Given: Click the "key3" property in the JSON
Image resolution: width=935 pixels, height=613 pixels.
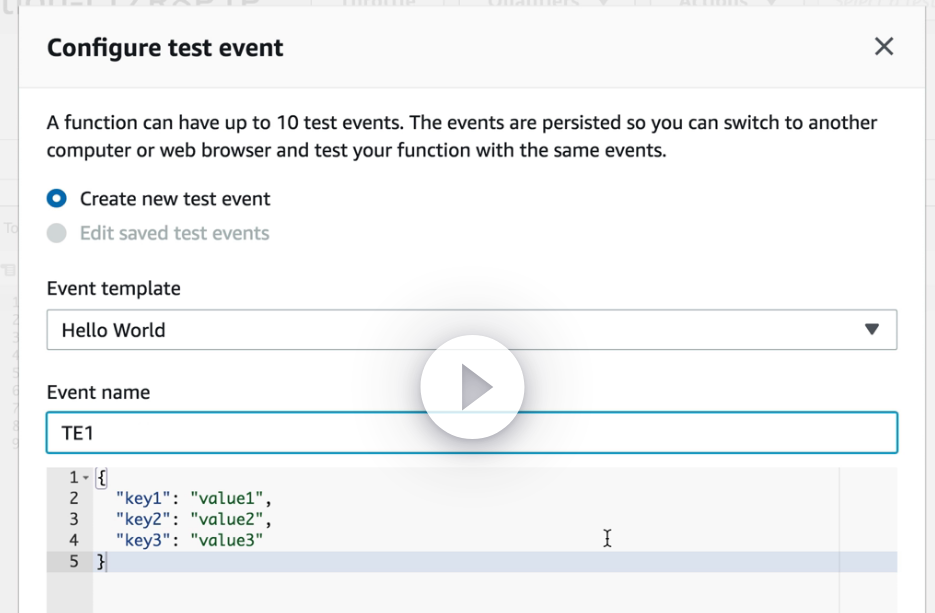Looking at the screenshot, I should point(143,540).
